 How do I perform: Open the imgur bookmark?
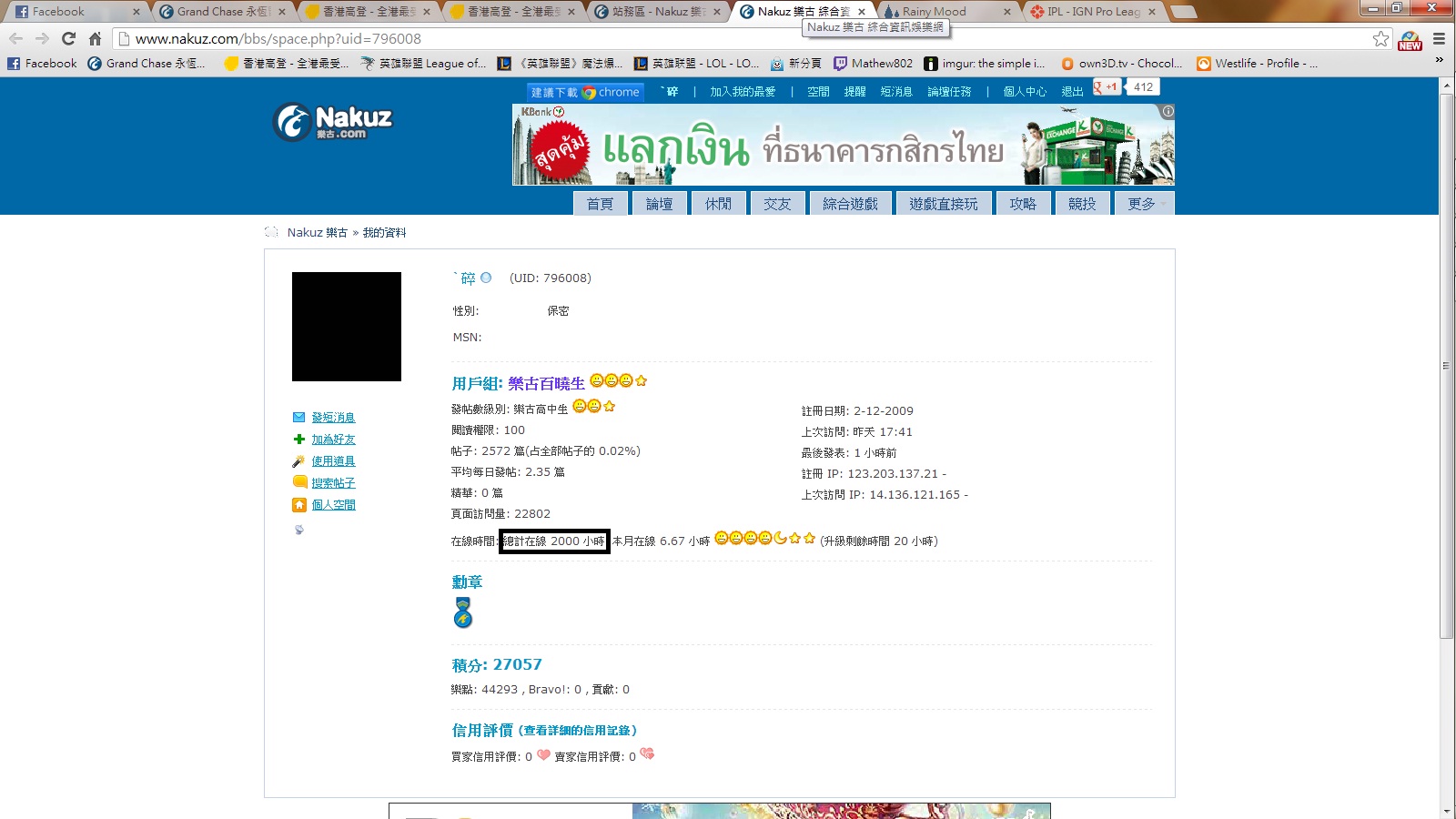985,64
